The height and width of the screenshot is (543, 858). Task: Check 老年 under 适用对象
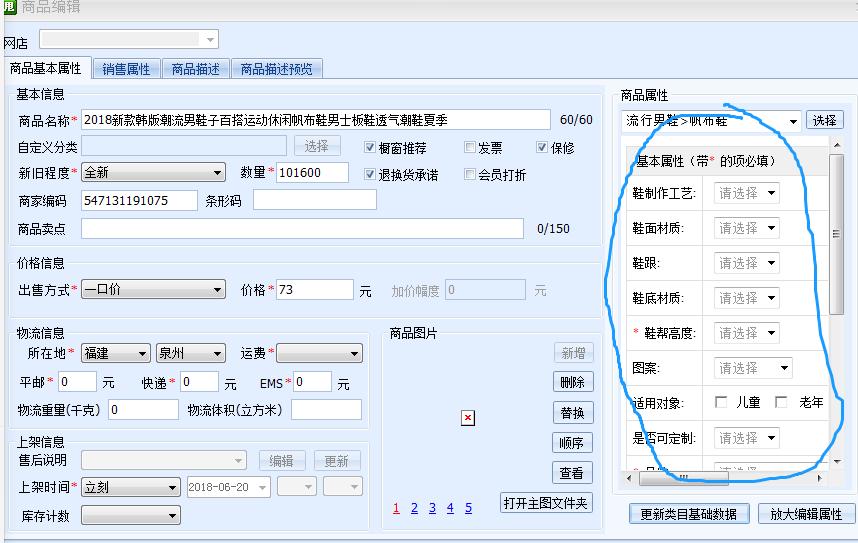click(781, 402)
